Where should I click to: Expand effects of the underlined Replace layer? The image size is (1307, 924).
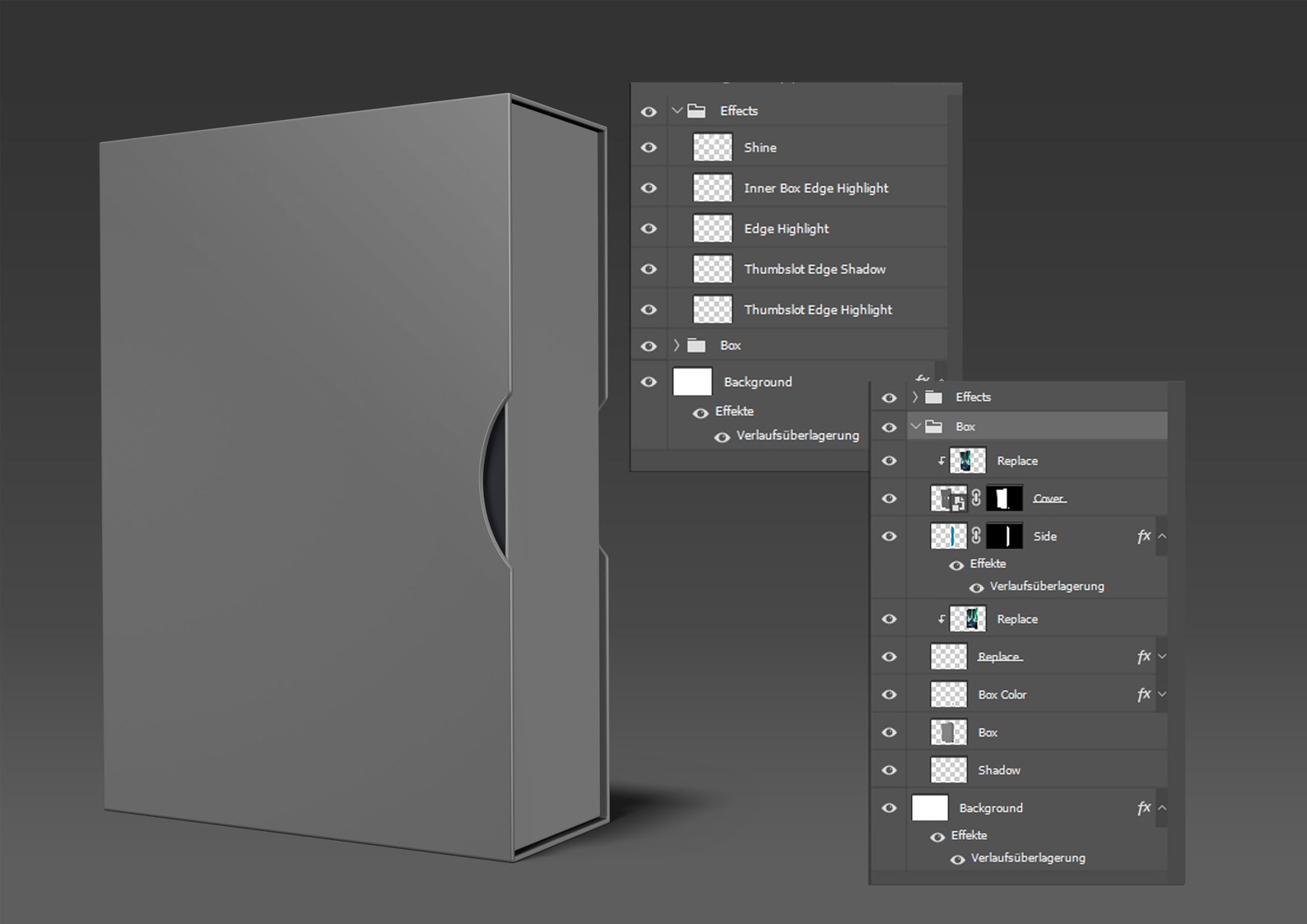(1162, 657)
